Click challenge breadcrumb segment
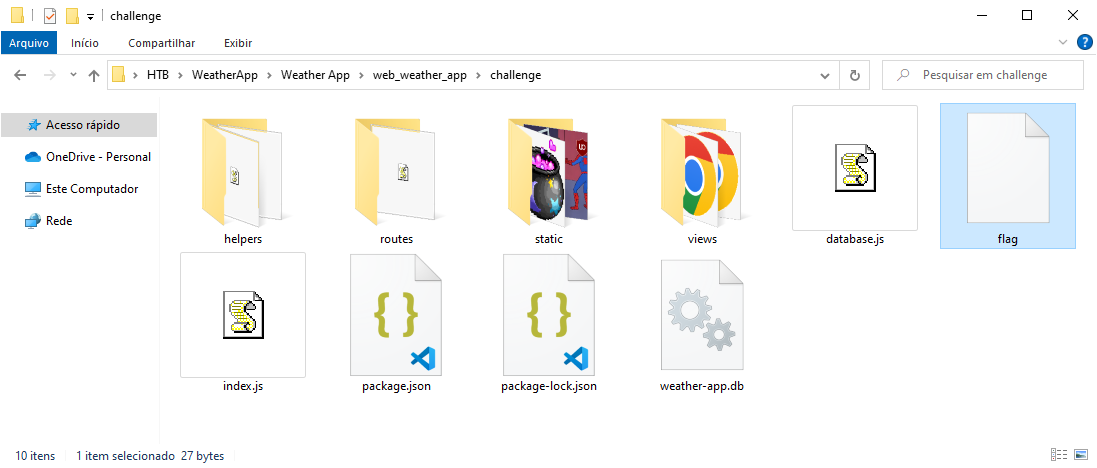The image size is (1097, 468). (x=516, y=75)
